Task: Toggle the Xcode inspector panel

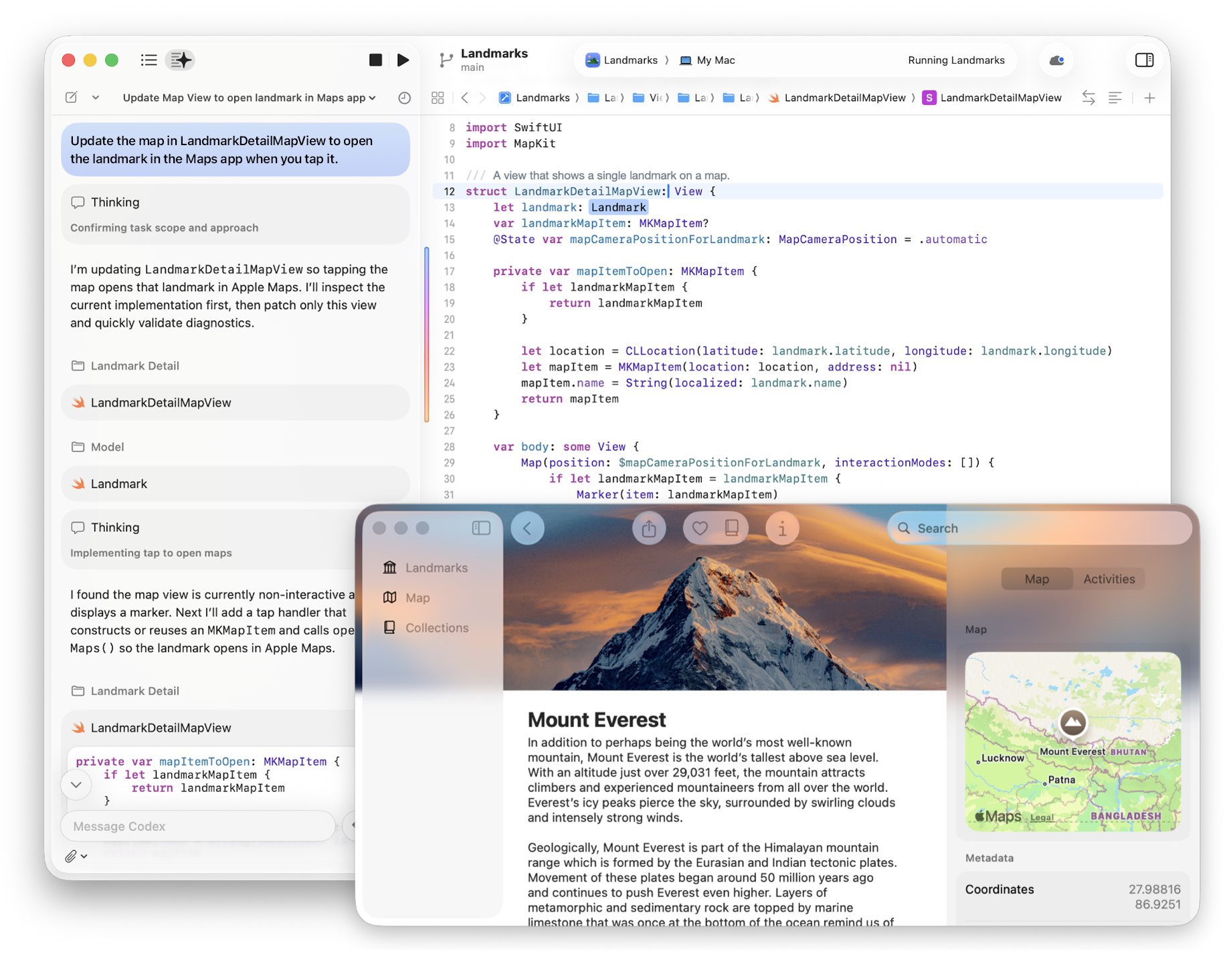Action: (1144, 60)
